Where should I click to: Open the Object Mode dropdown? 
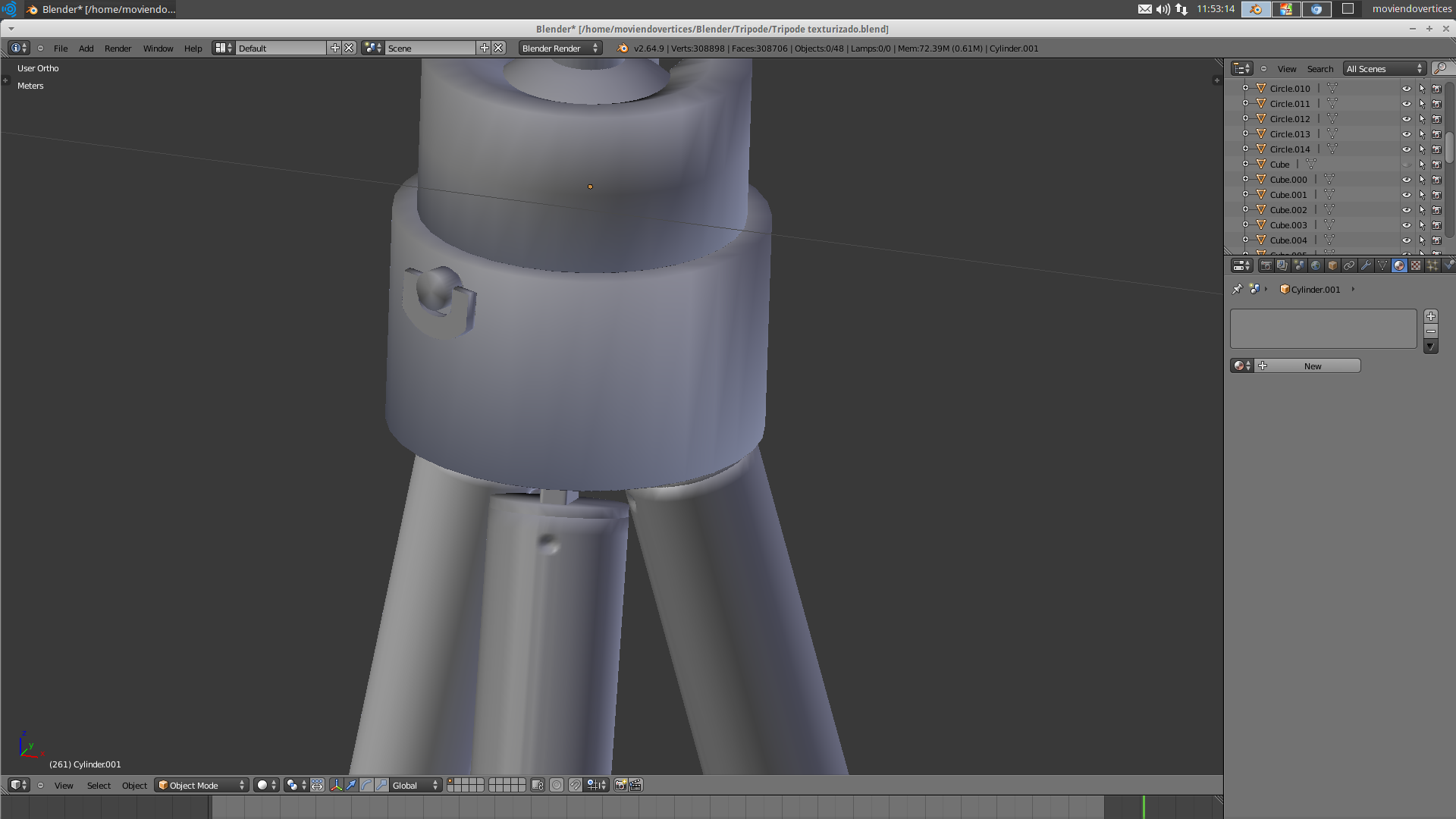[202, 786]
